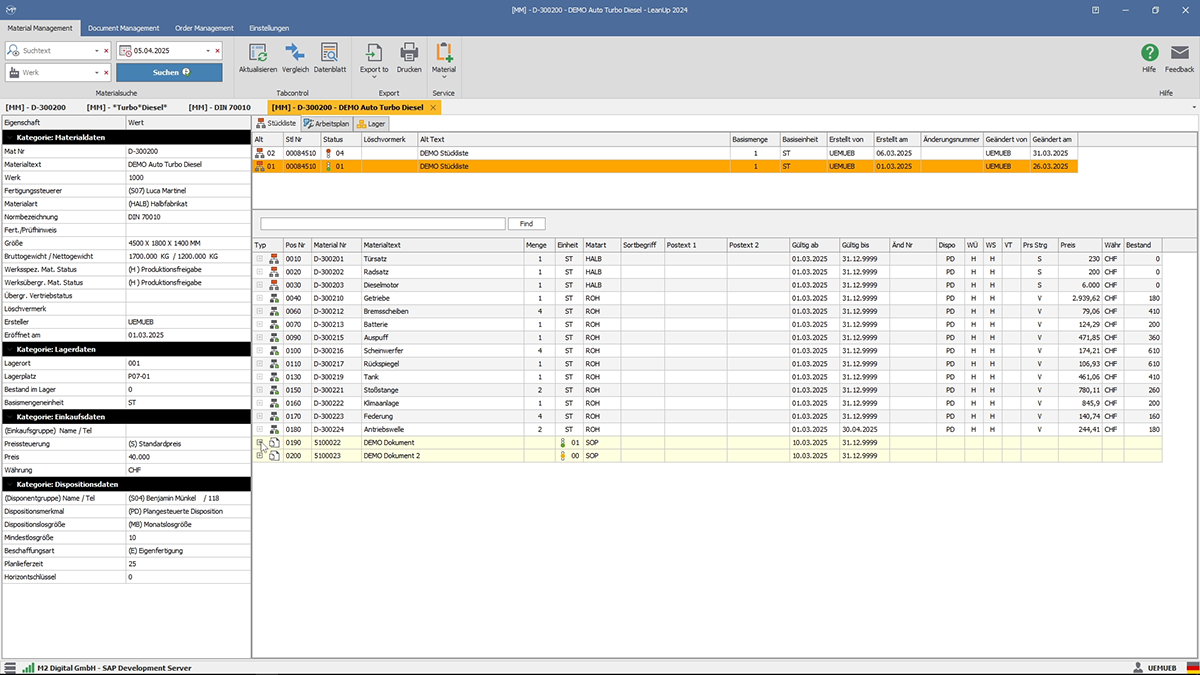Collapse the Kategorie: Lagerdaten section

(10, 349)
